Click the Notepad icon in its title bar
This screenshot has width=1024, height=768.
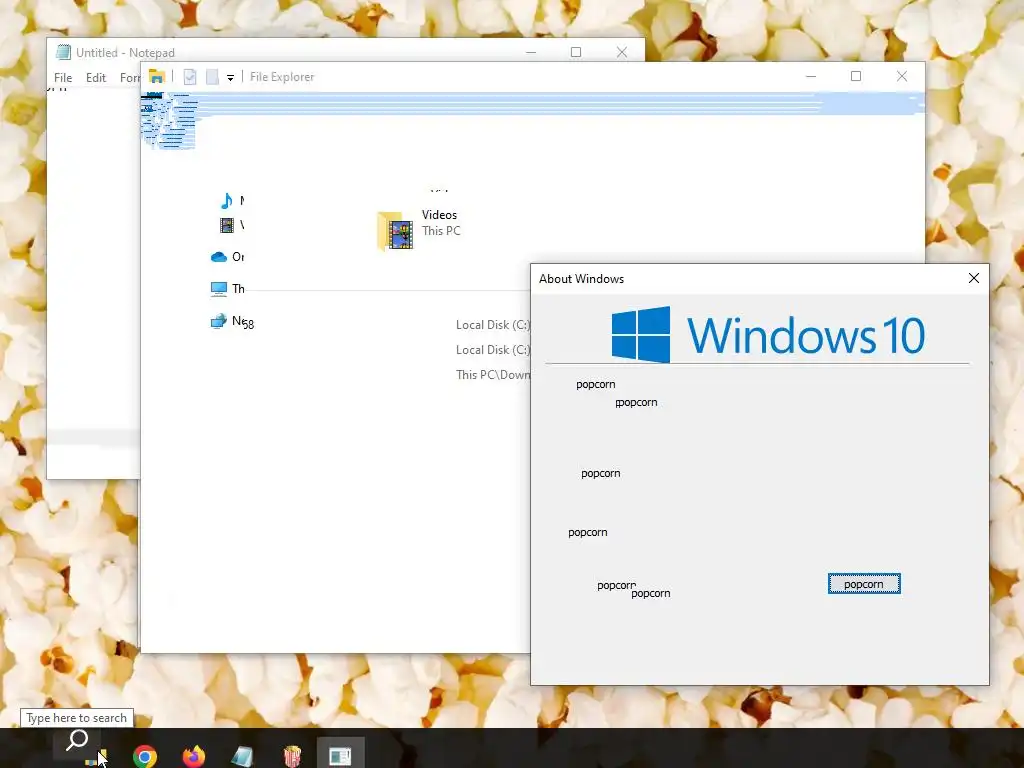click(x=63, y=52)
